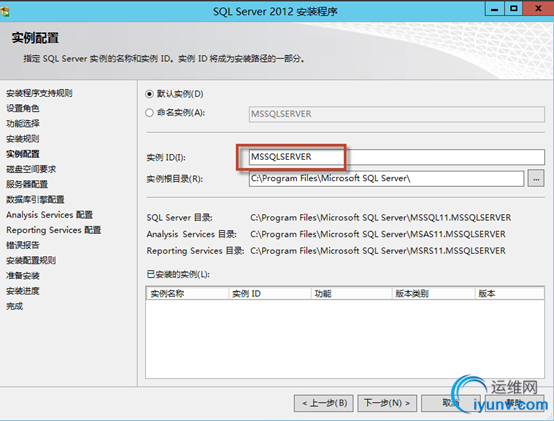Select 安装进度 step in sidebar
Viewport: 554px width, 421px height.
pos(23,291)
